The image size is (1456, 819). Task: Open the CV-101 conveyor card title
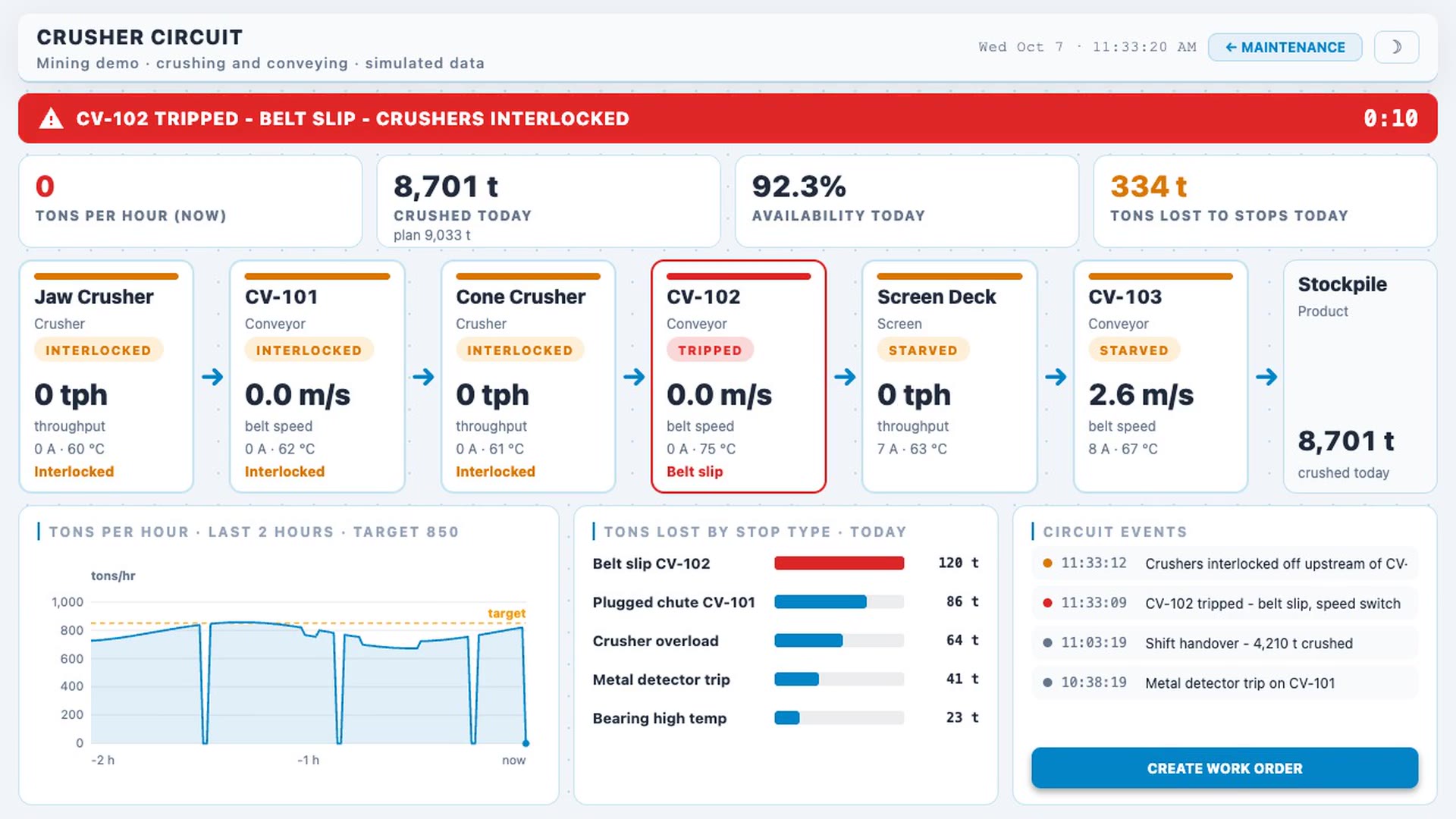click(x=281, y=297)
